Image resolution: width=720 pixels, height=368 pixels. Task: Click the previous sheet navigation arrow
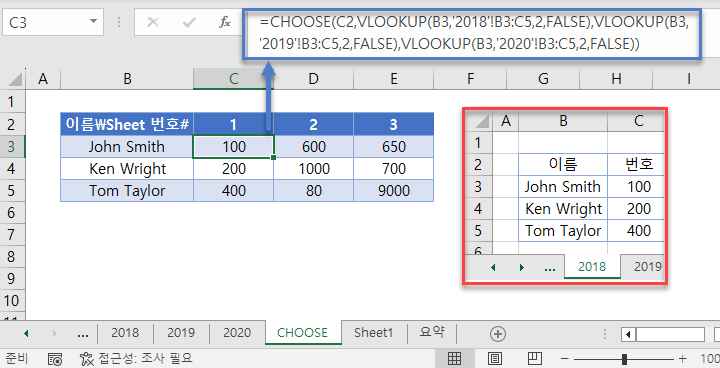[x=26, y=334]
